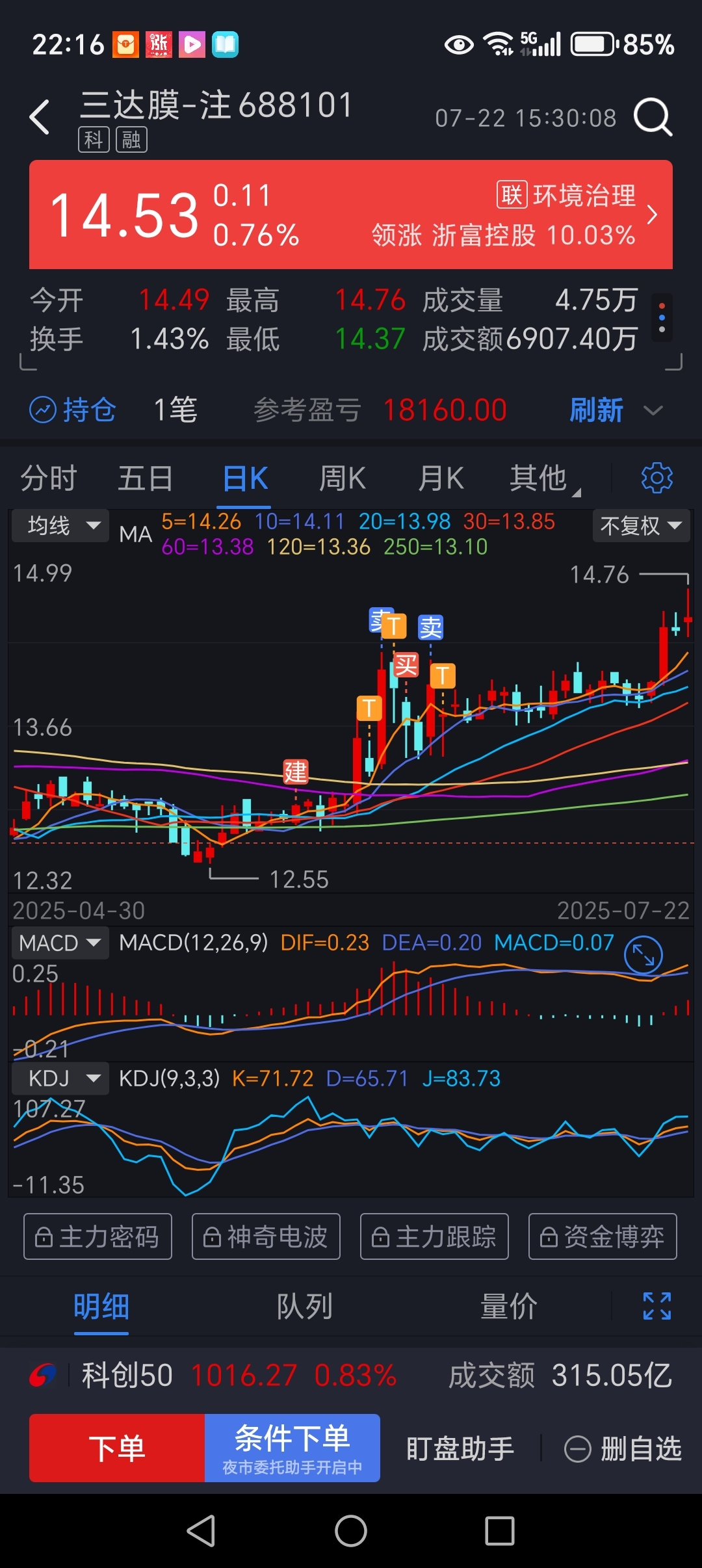Open the KDJ indicator dropdown
Viewport: 702px width, 1568px height.
pos(60,1079)
